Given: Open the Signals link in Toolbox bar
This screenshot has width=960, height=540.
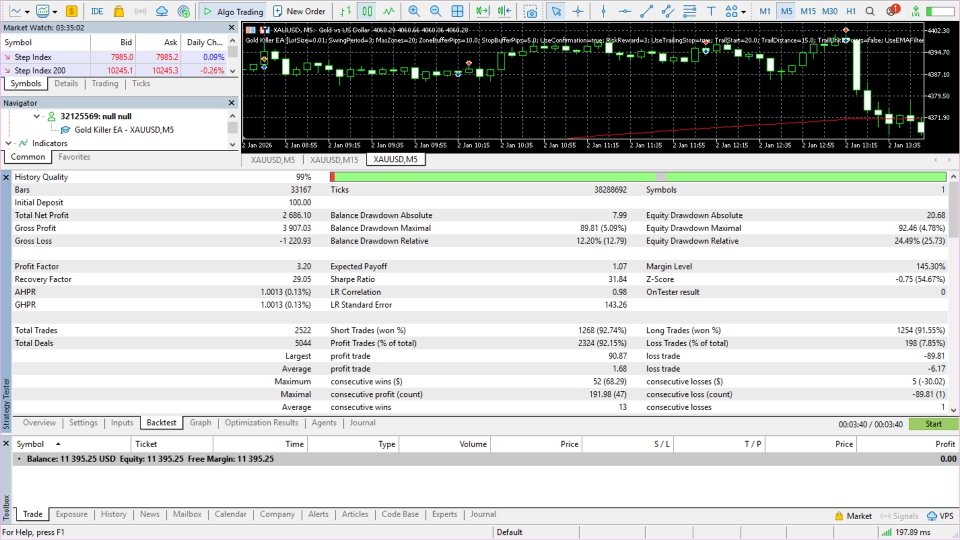Looking at the screenshot, I should [x=899, y=516].
